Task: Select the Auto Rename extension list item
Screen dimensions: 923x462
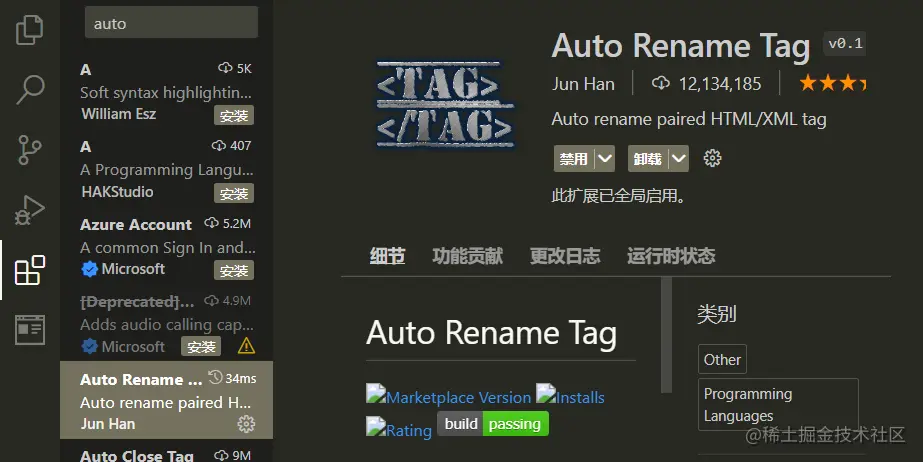Action: (167, 400)
